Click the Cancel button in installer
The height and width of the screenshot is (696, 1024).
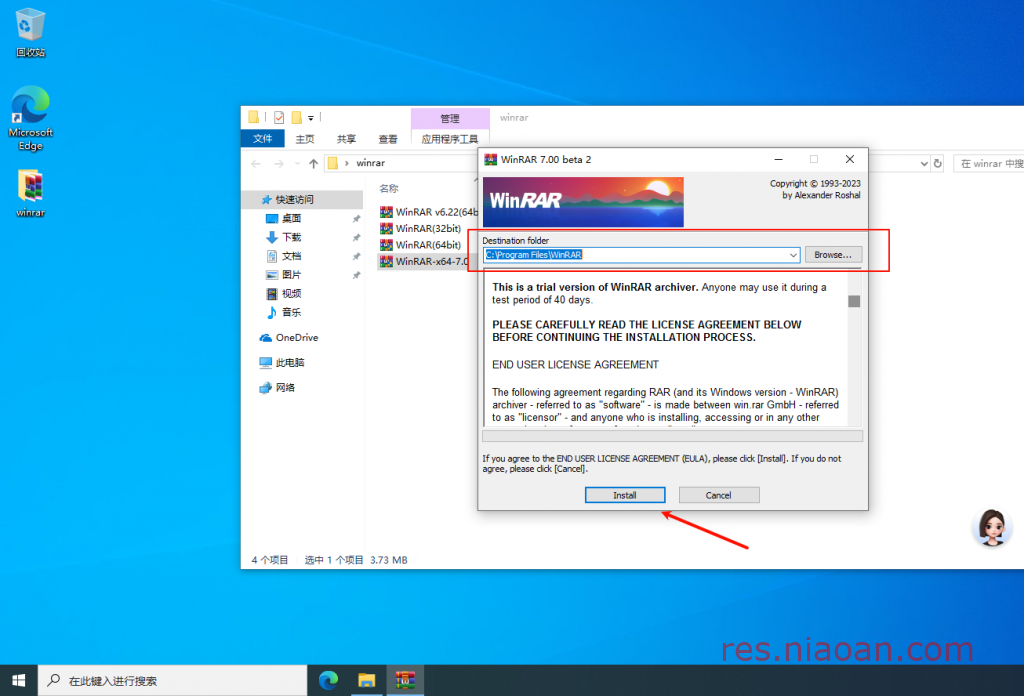[x=718, y=495]
